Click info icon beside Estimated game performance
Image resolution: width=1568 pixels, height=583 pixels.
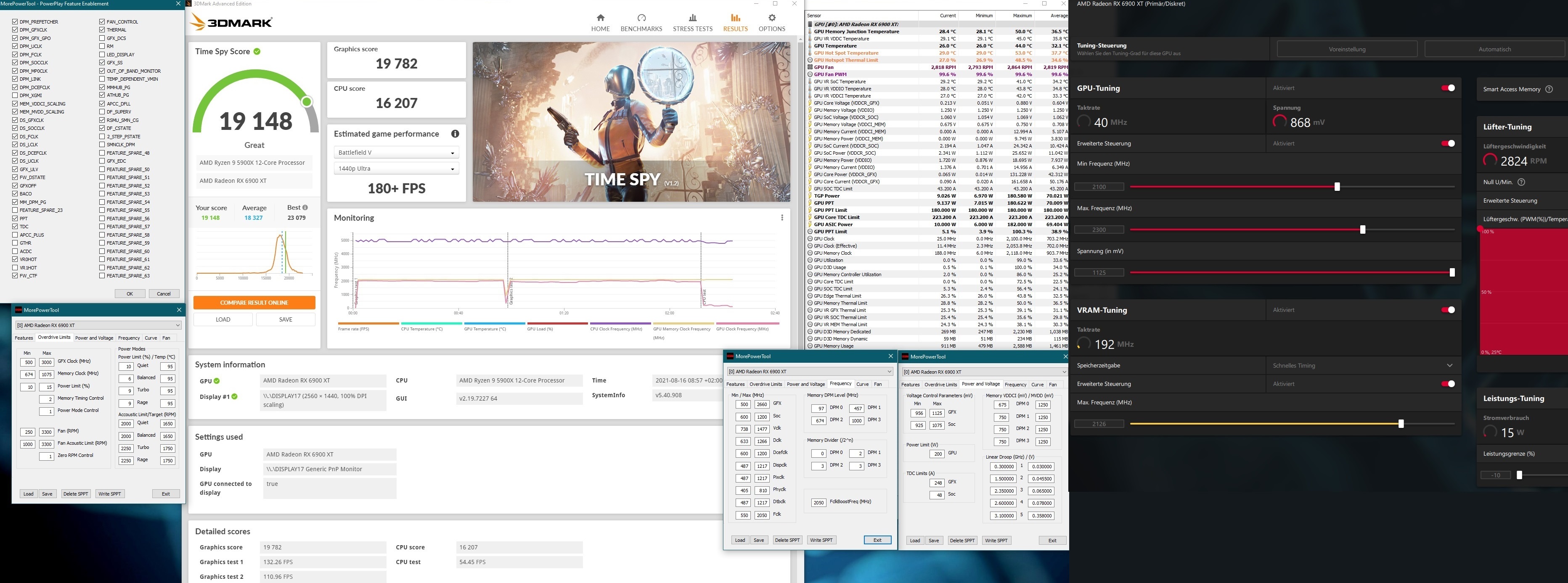(455, 134)
